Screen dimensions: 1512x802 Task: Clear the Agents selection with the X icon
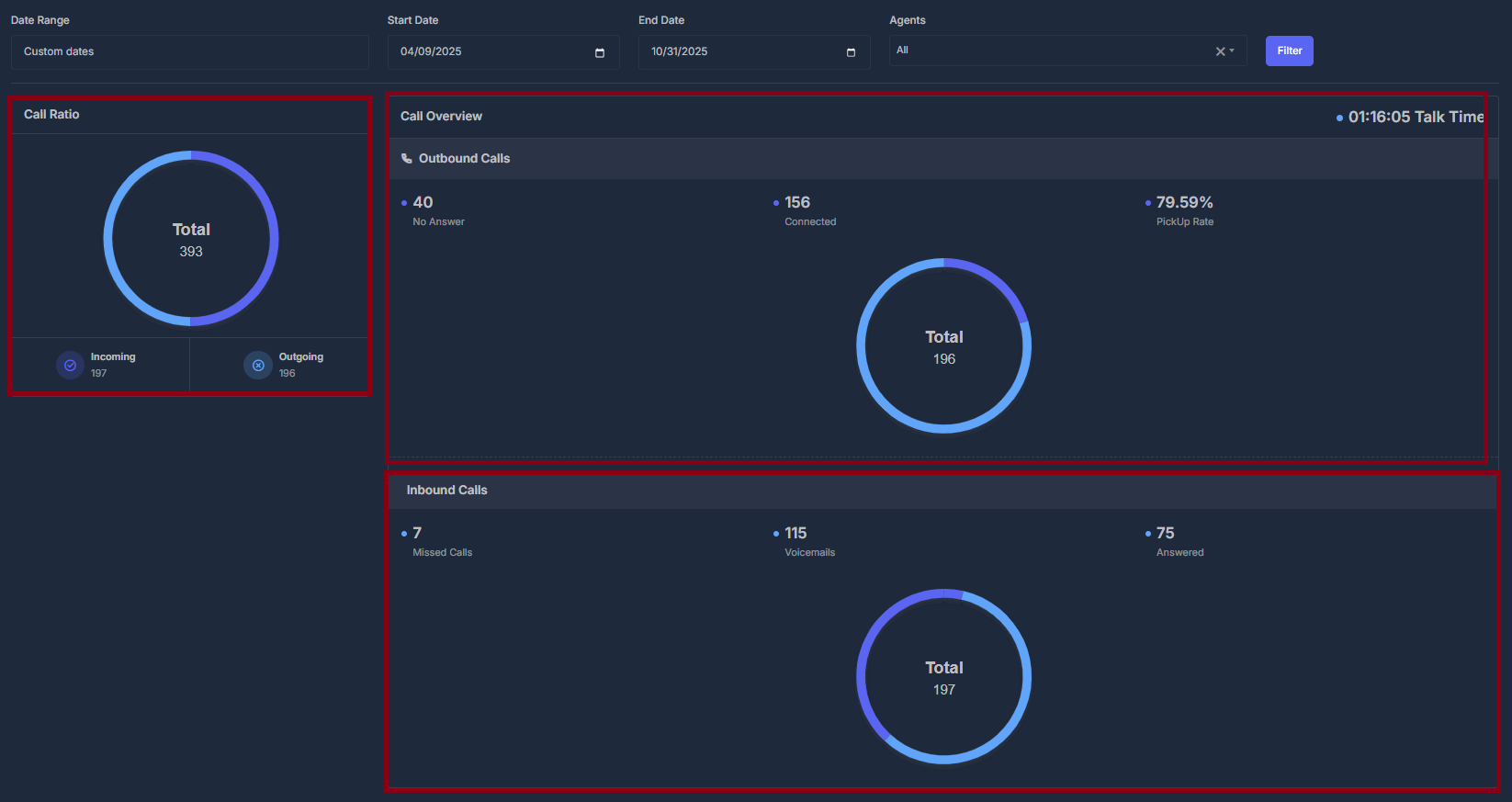1220,51
